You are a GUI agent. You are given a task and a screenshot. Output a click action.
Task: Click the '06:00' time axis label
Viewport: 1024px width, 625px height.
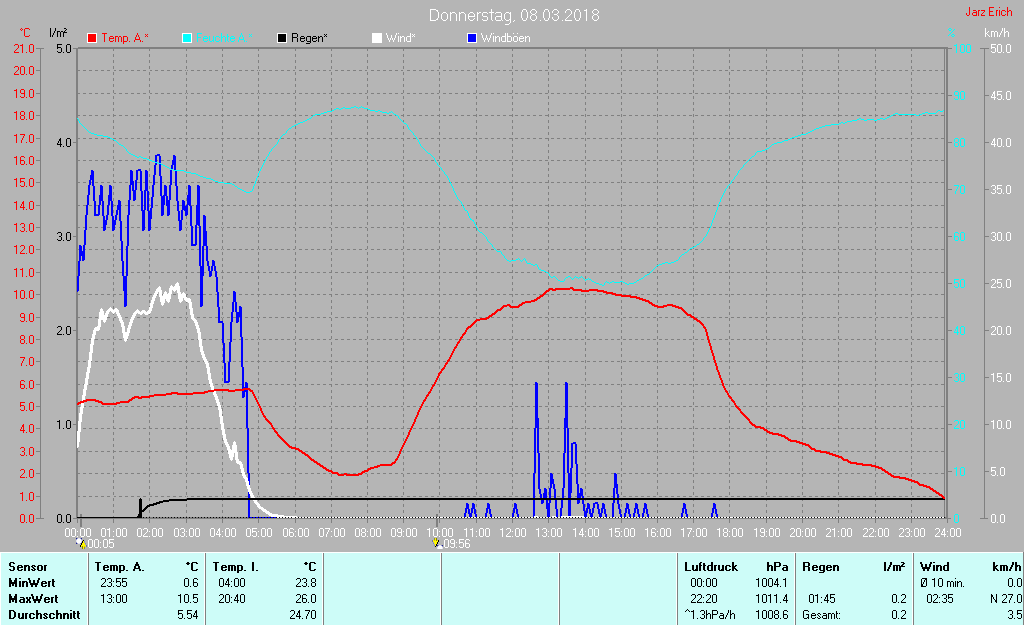click(x=296, y=532)
